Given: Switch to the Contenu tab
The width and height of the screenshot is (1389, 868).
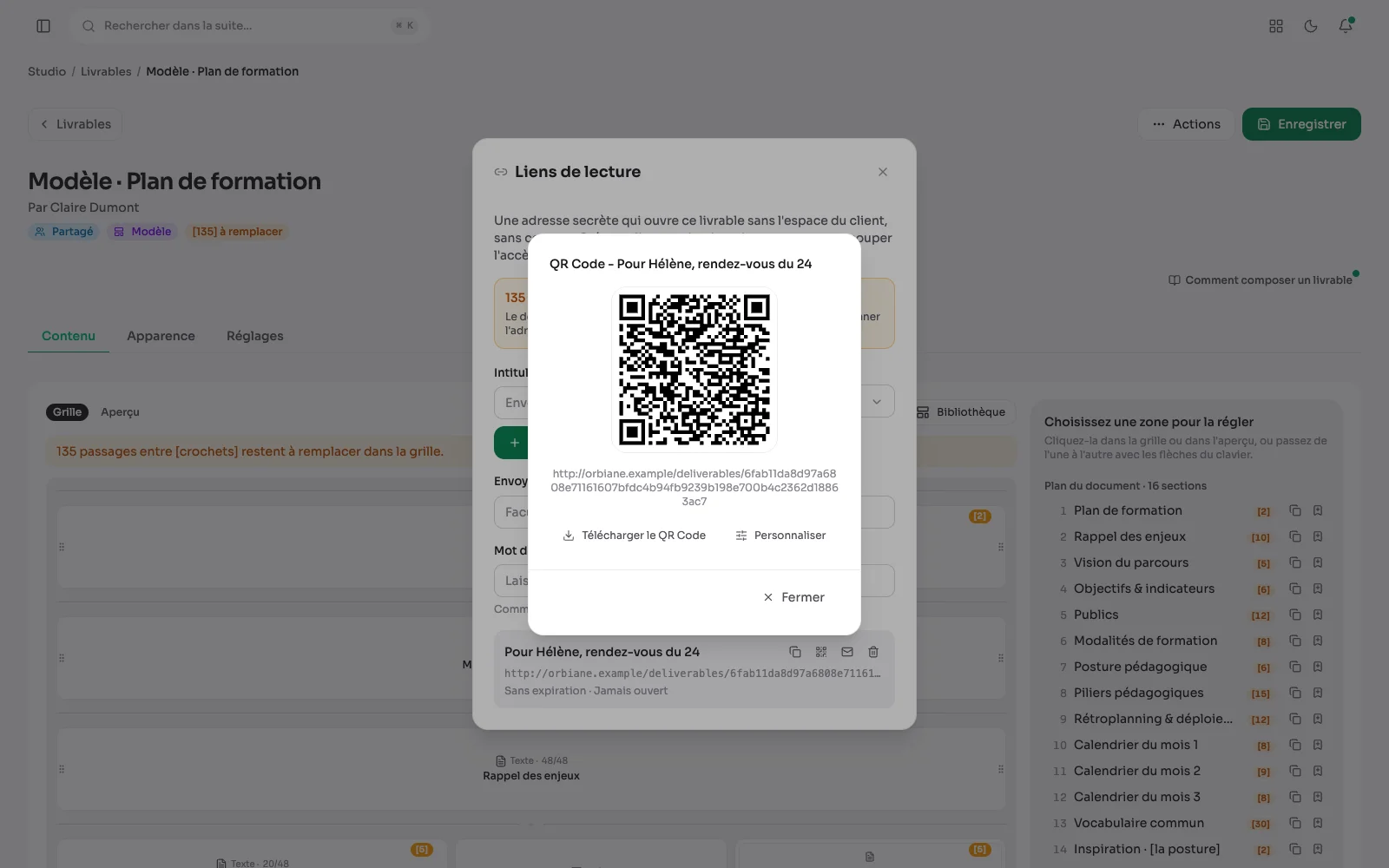Looking at the screenshot, I should (69, 336).
